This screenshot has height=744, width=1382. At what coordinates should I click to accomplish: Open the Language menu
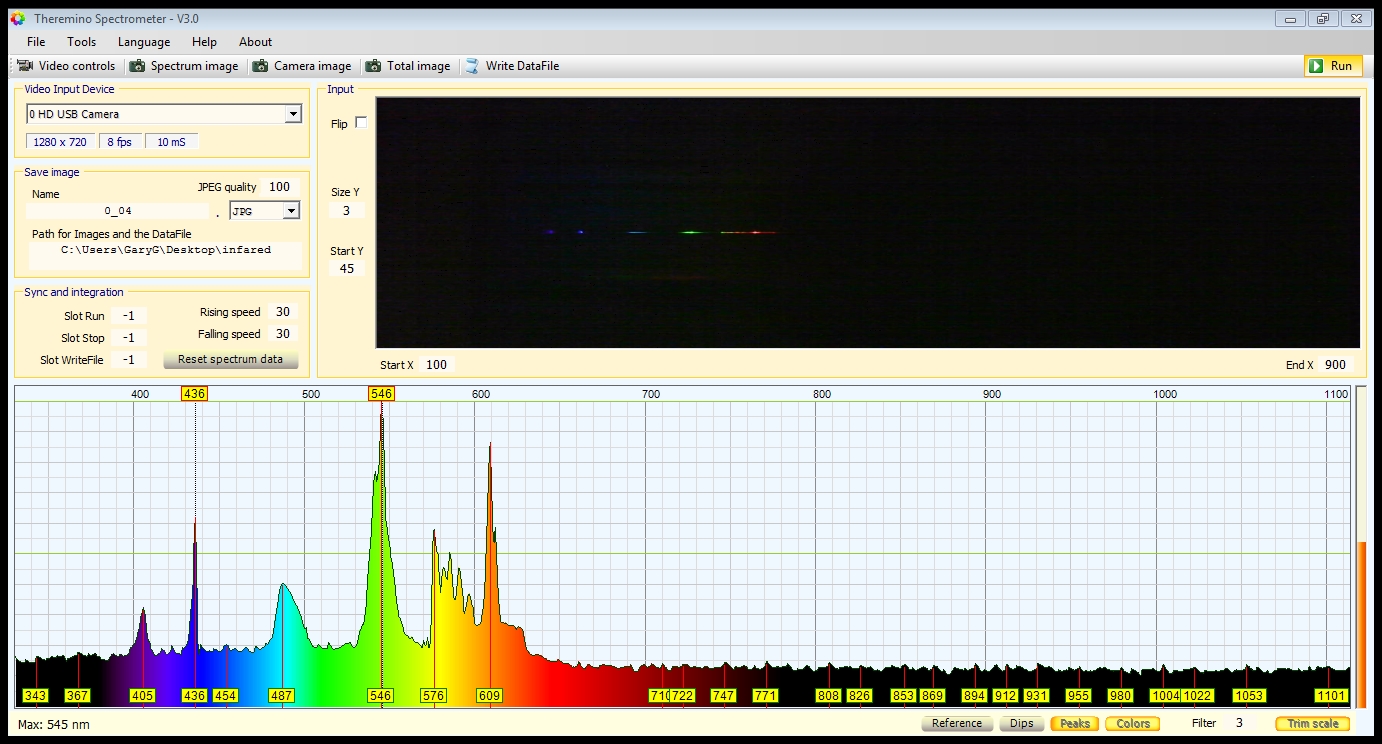pos(144,42)
